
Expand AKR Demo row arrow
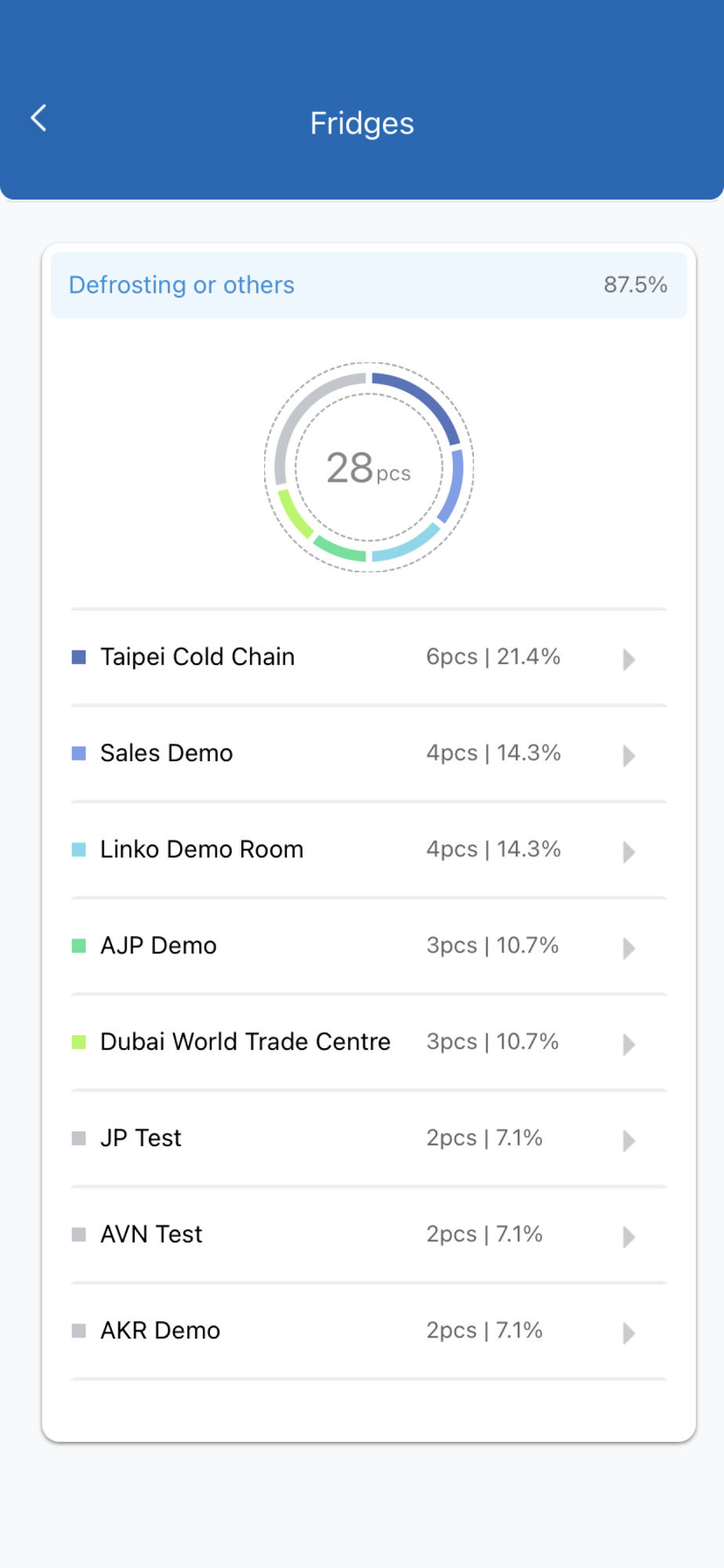[628, 1333]
